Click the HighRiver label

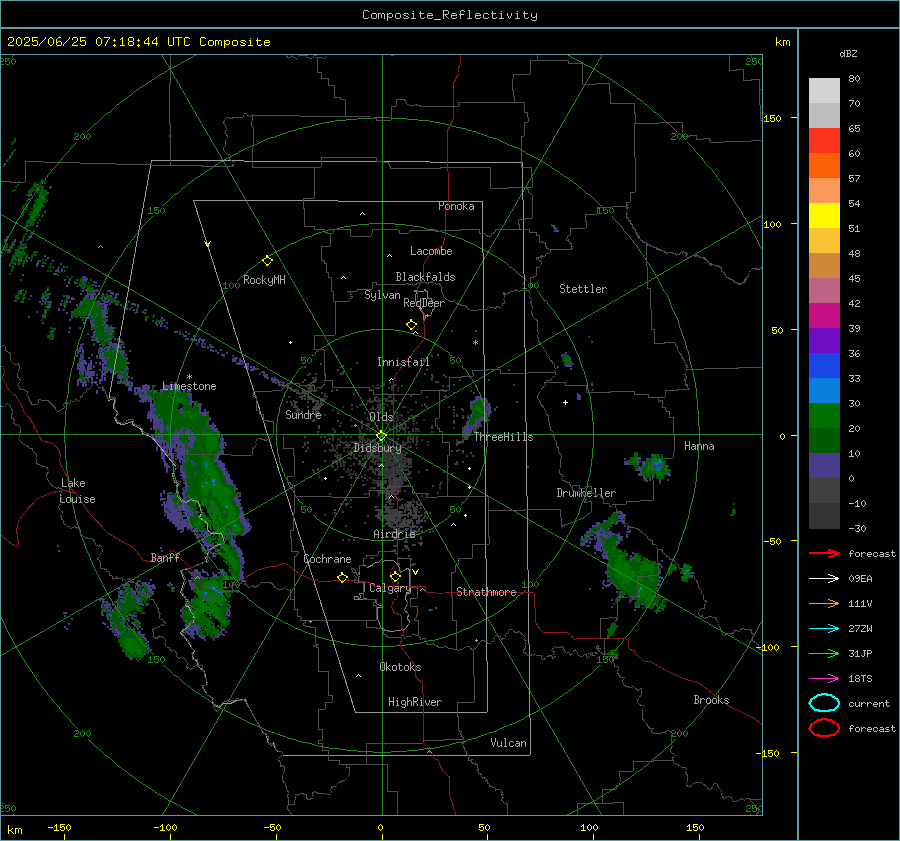pos(415,702)
